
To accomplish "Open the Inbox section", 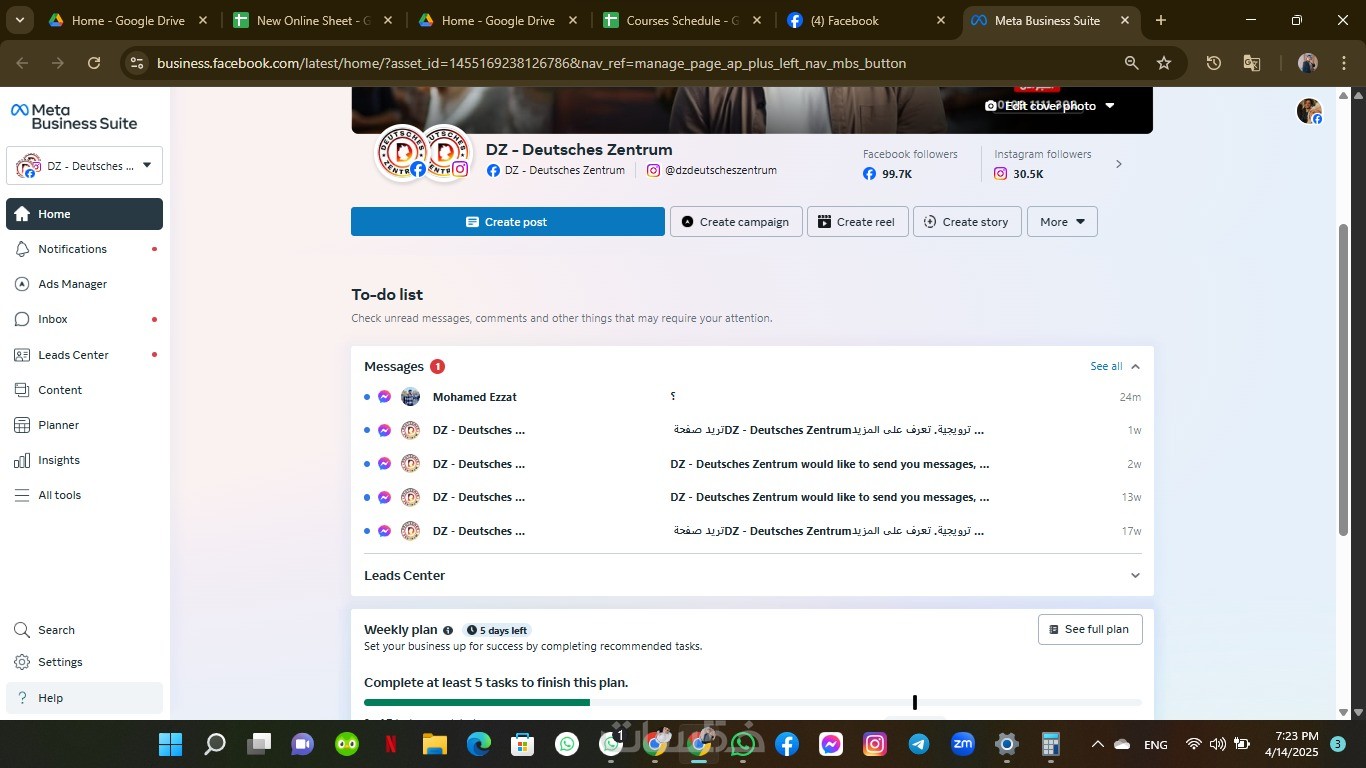I will (84, 319).
